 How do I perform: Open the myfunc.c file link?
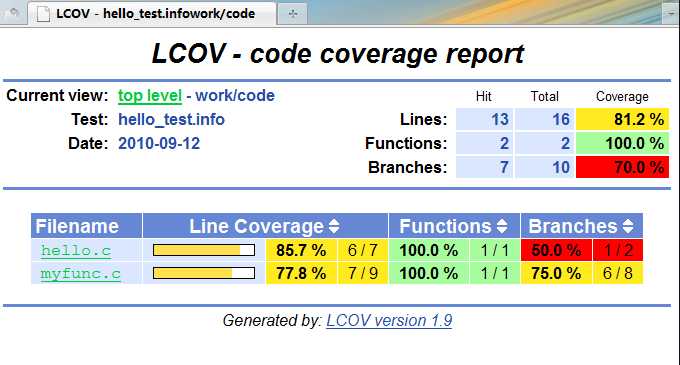point(81,274)
